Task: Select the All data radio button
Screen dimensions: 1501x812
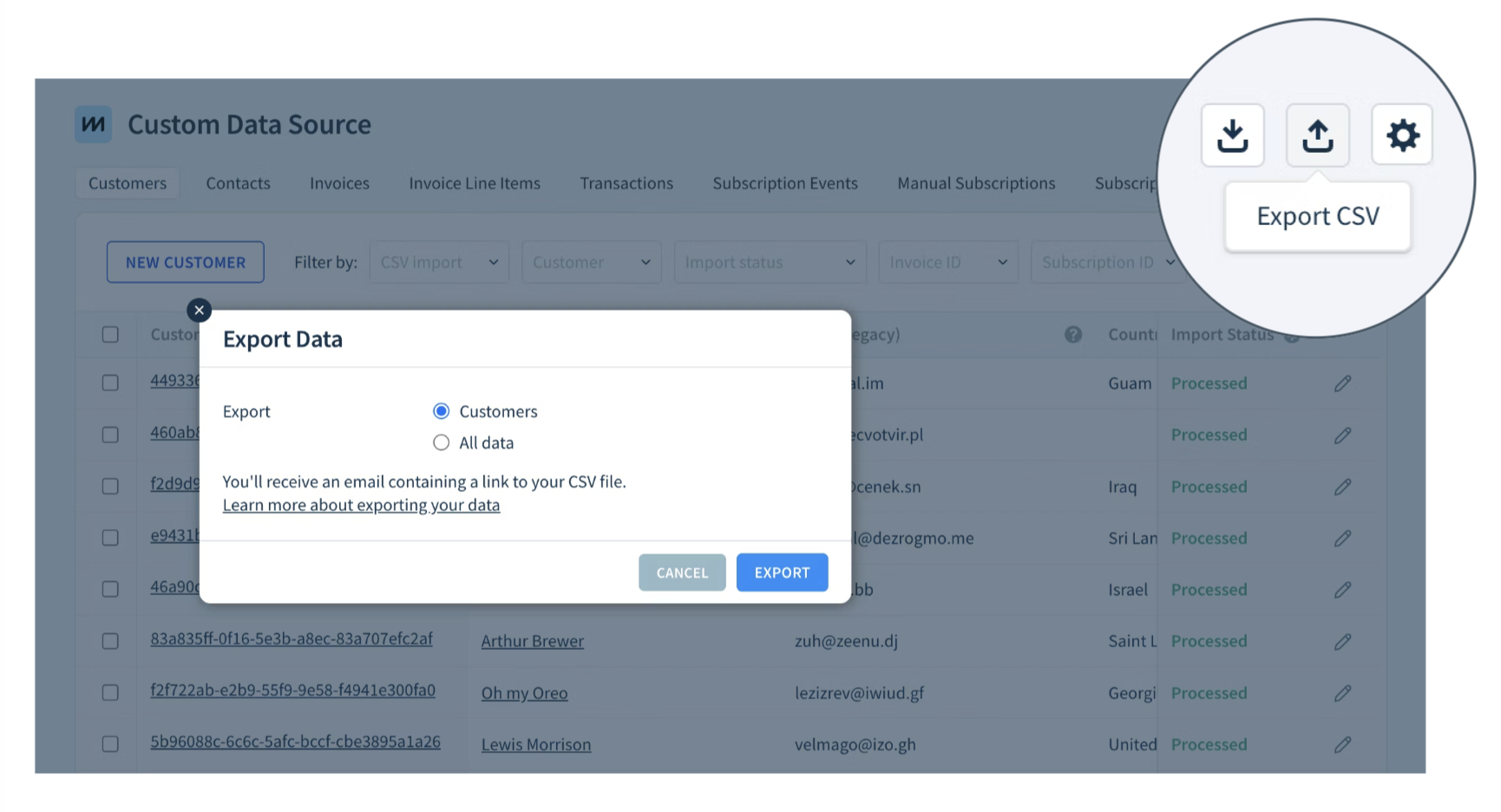Action: tap(441, 442)
